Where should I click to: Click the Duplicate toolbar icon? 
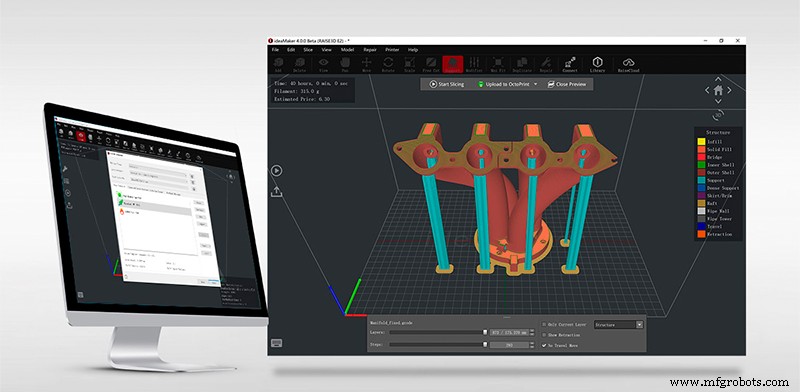click(x=522, y=64)
